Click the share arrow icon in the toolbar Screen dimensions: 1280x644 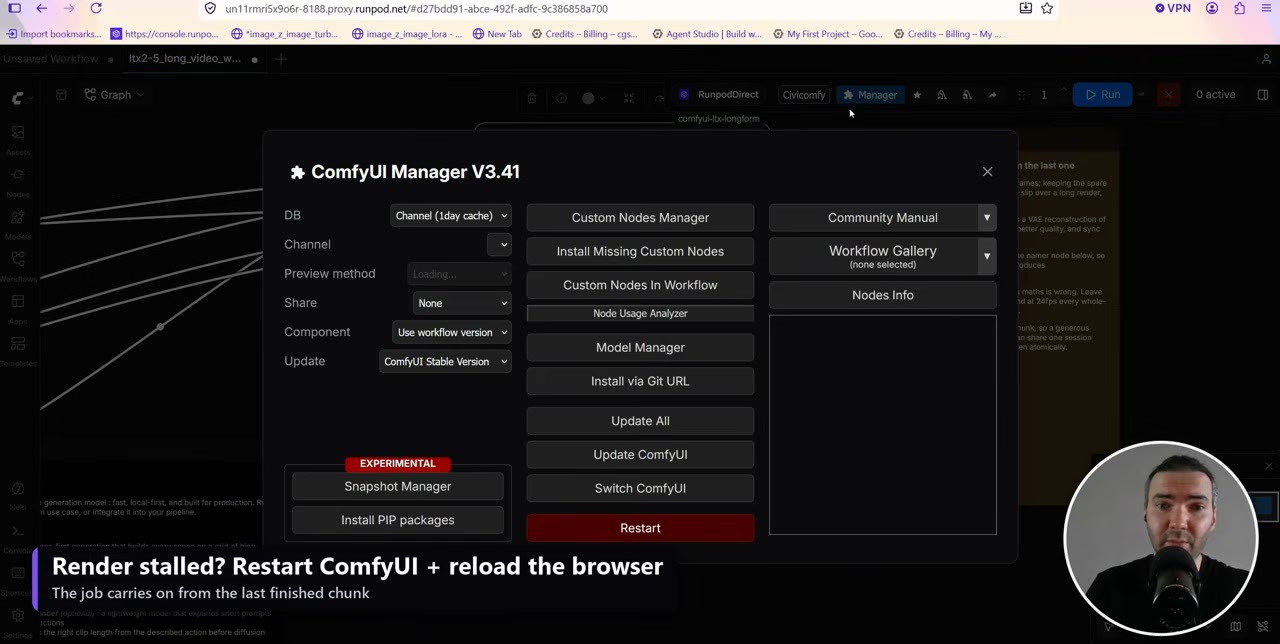pos(992,95)
